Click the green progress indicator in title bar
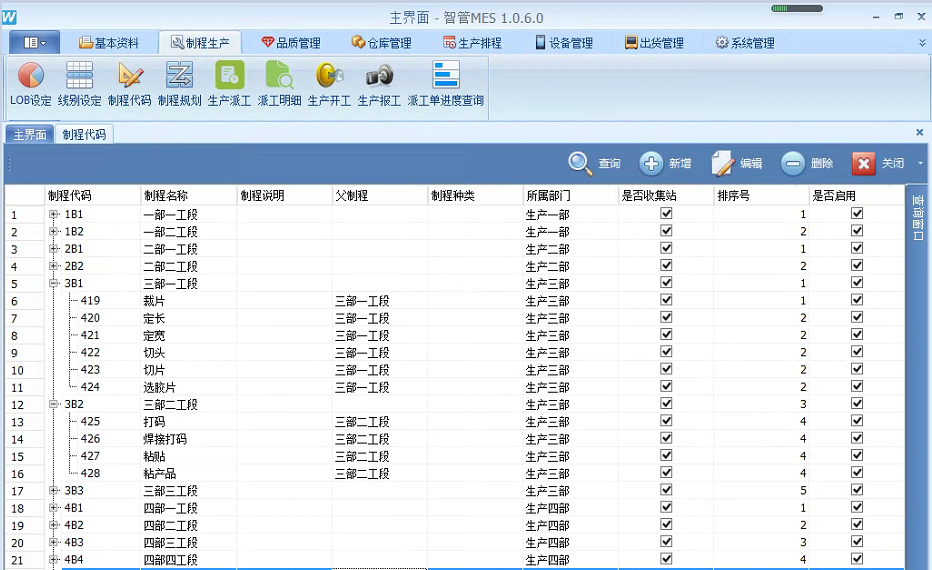The width and height of the screenshot is (932, 570). pos(796,8)
